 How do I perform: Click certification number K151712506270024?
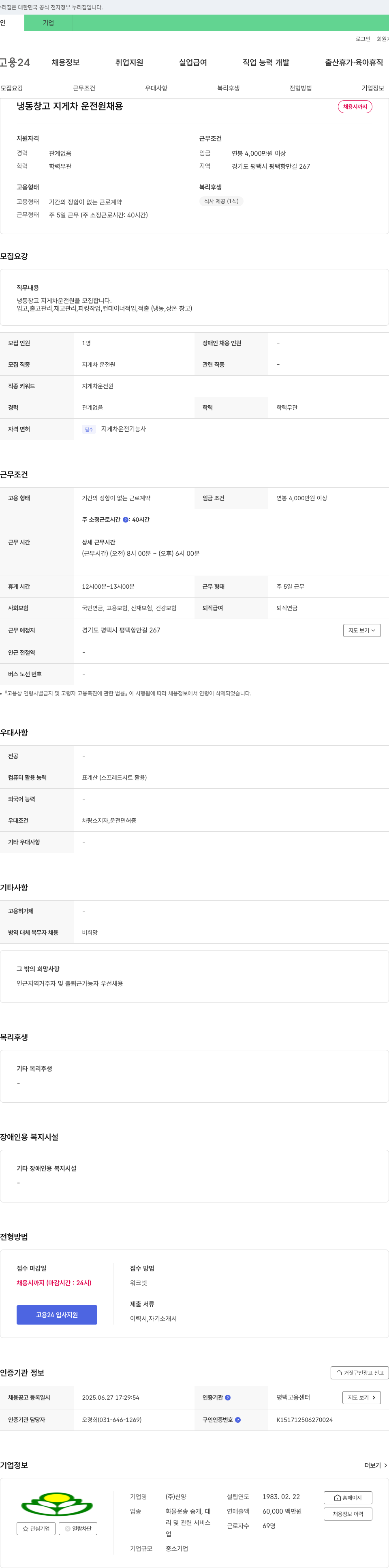[305, 1420]
